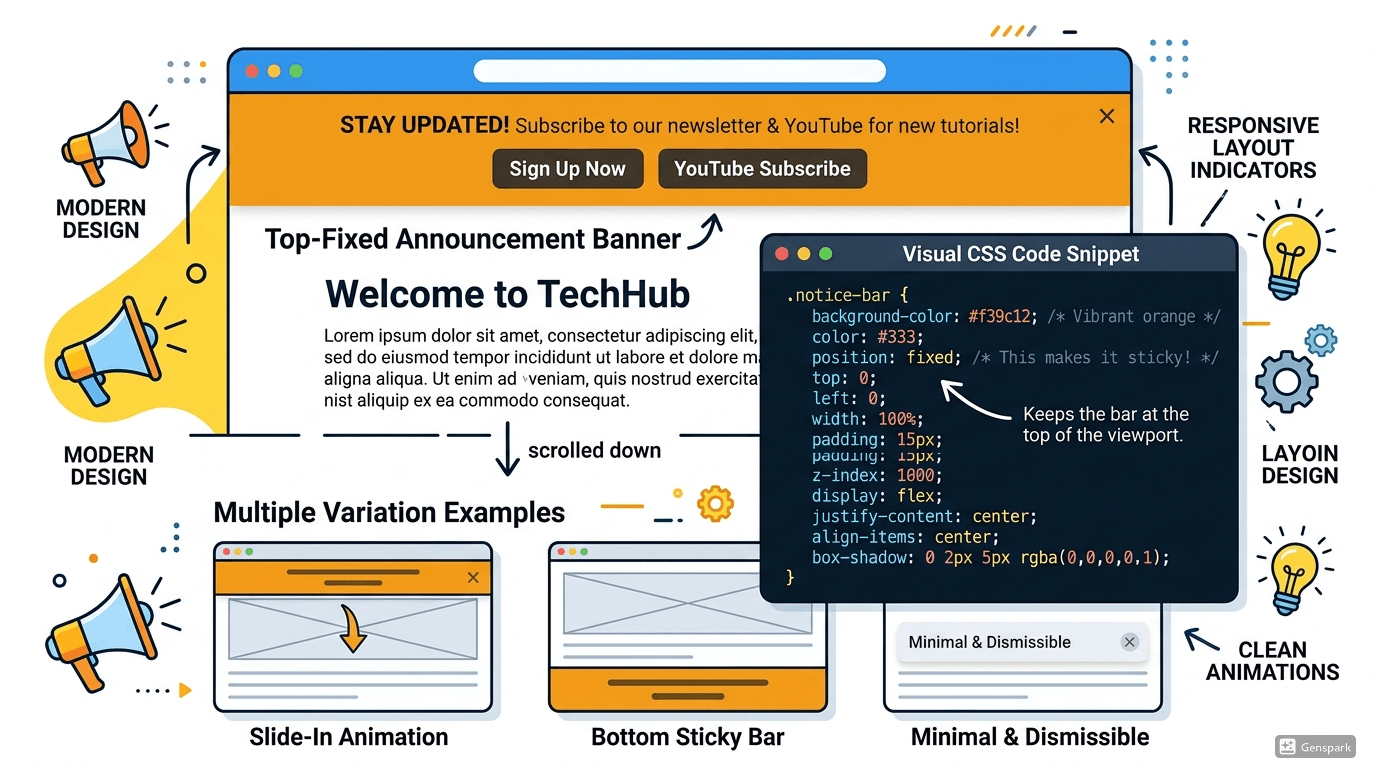The width and height of the screenshot is (1376, 768).
Task: Click the box-shadow code line
Action: pyautogui.click(x=990, y=557)
